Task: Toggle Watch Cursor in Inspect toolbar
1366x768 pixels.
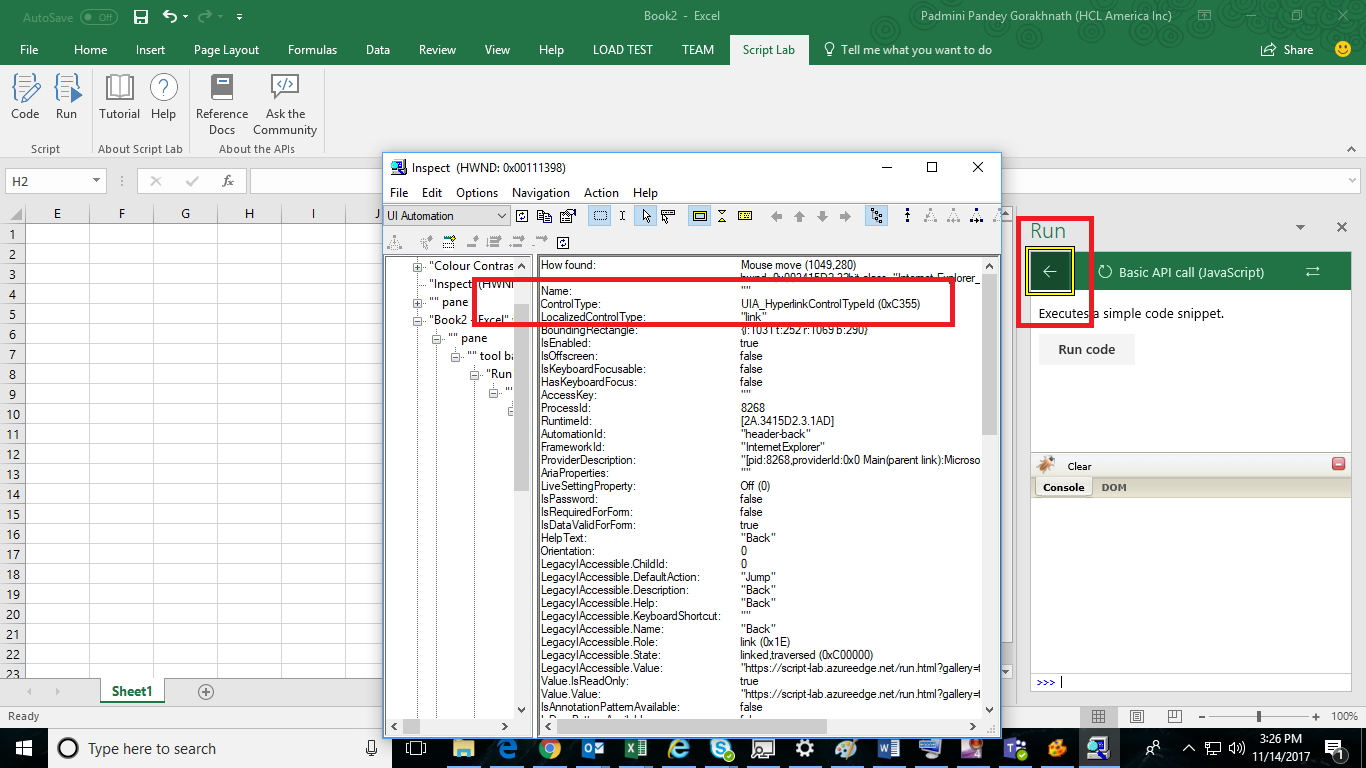Action: [x=646, y=216]
